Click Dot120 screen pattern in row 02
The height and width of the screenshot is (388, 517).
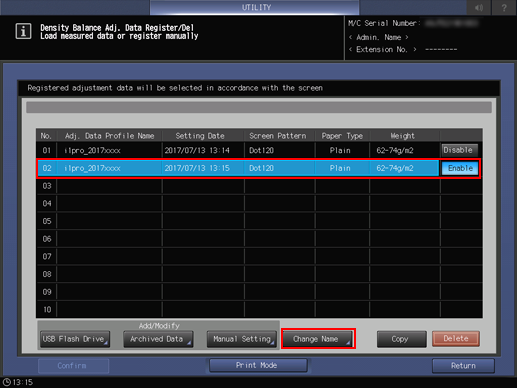(261, 168)
